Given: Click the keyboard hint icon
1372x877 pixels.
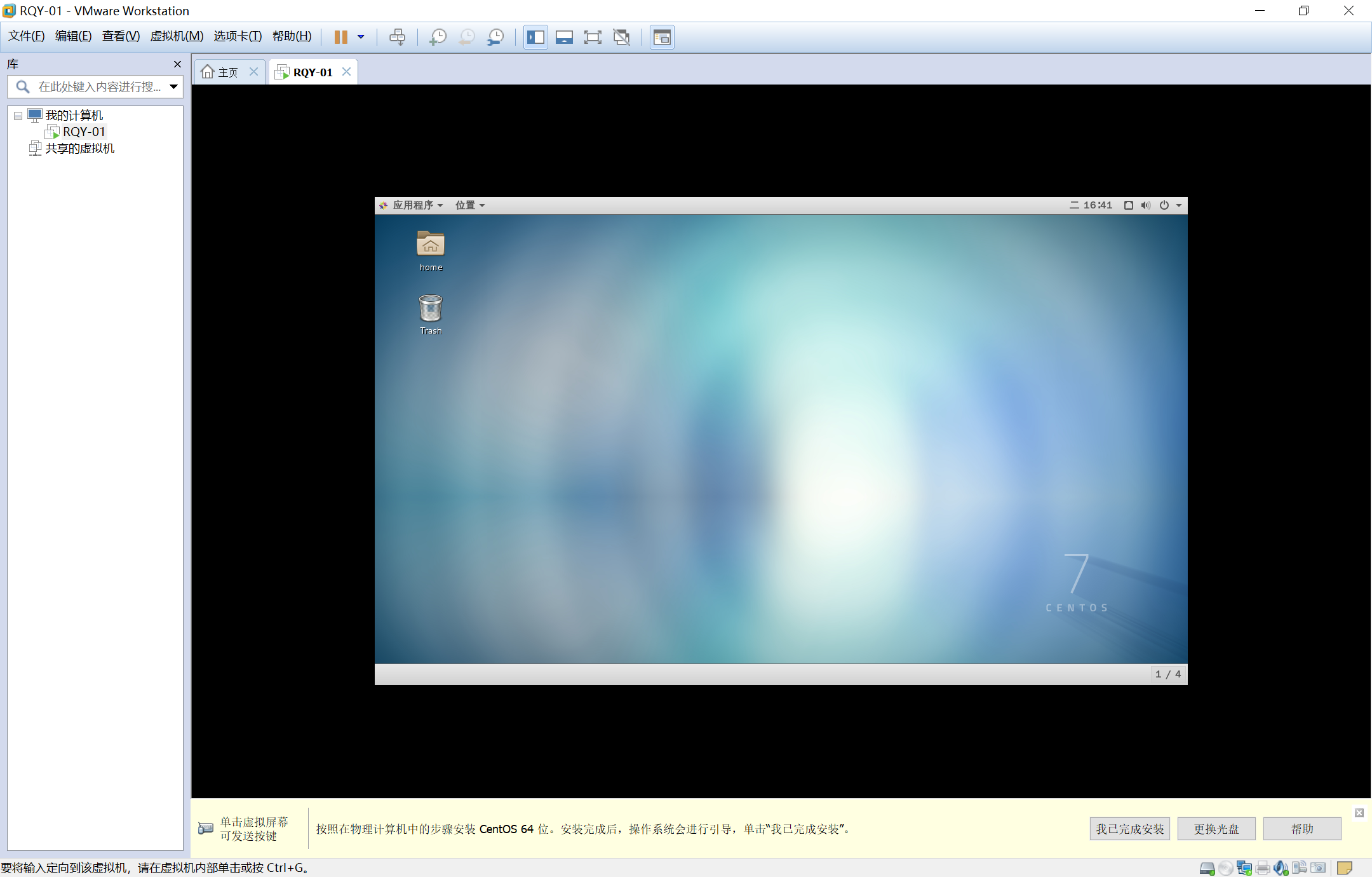Looking at the screenshot, I should 206,829.
